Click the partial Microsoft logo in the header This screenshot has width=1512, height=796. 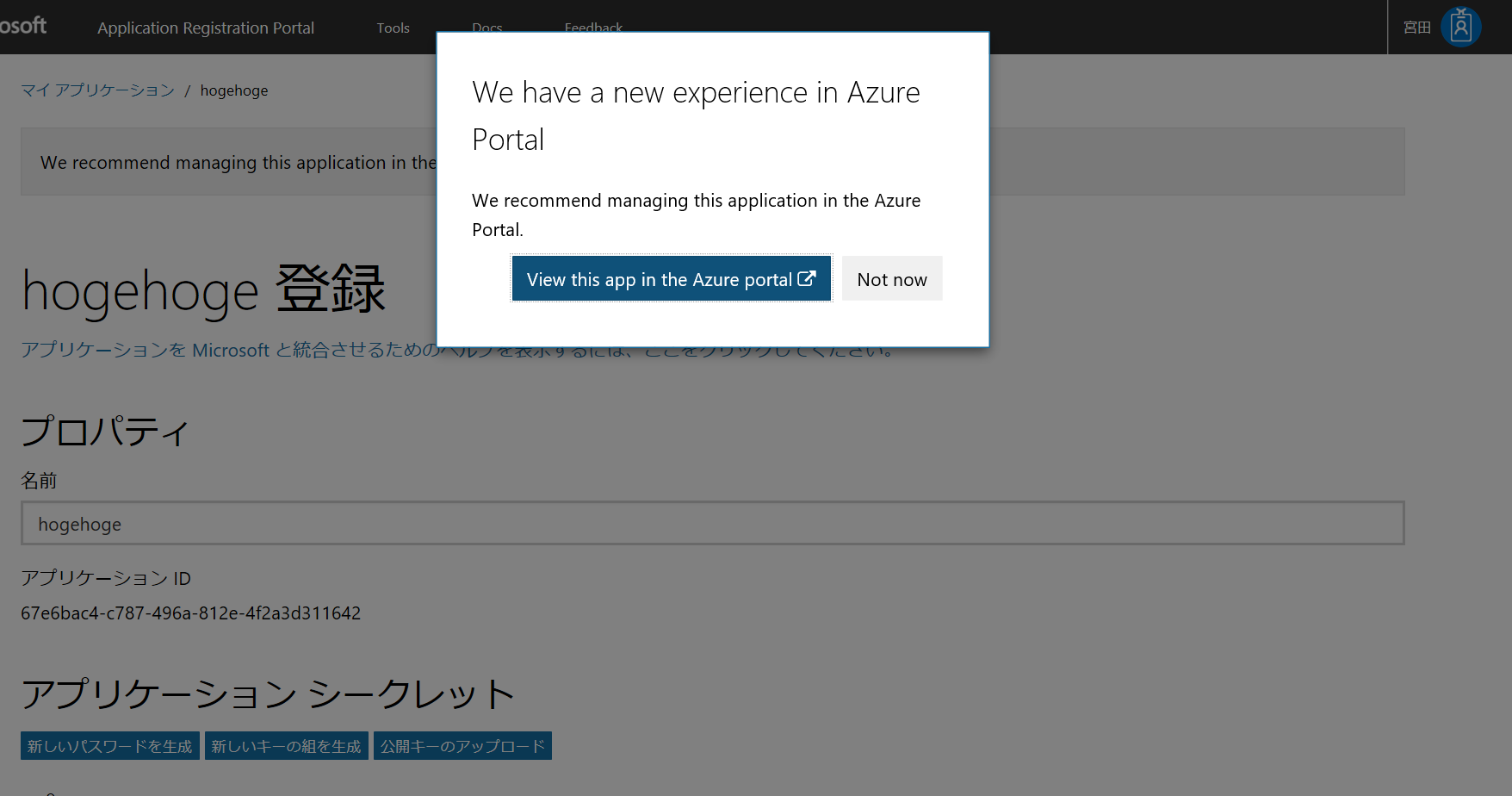pyautogui.click(x=23, y=26)
